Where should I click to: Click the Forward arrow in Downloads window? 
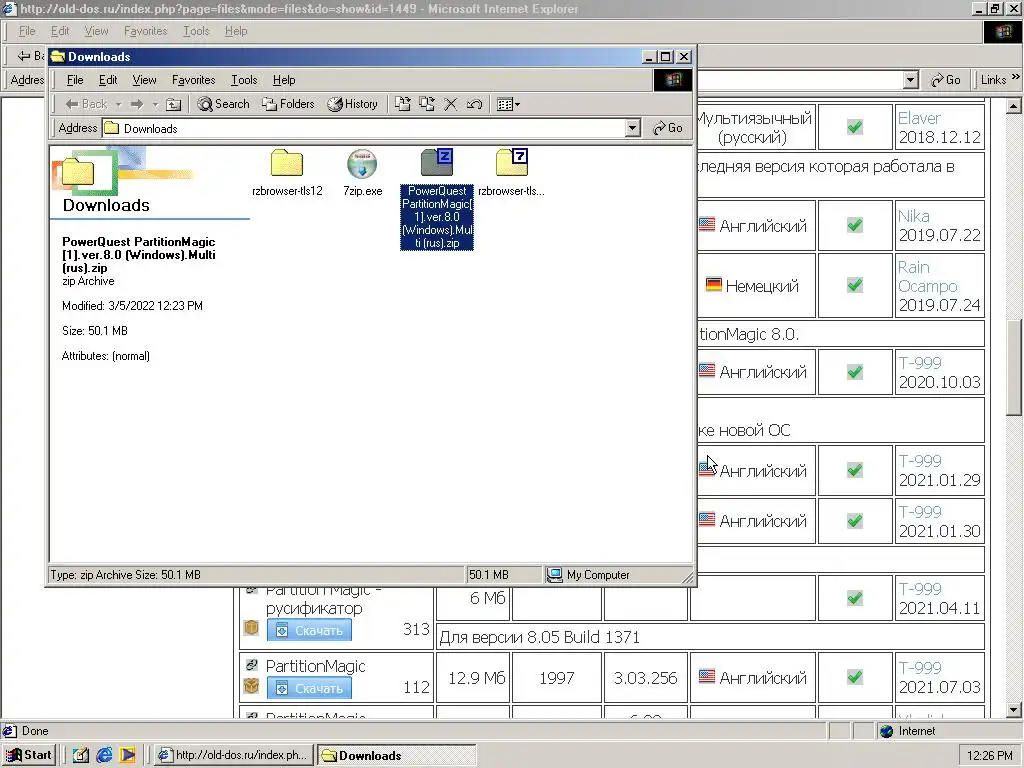click(x=136, y=104)
